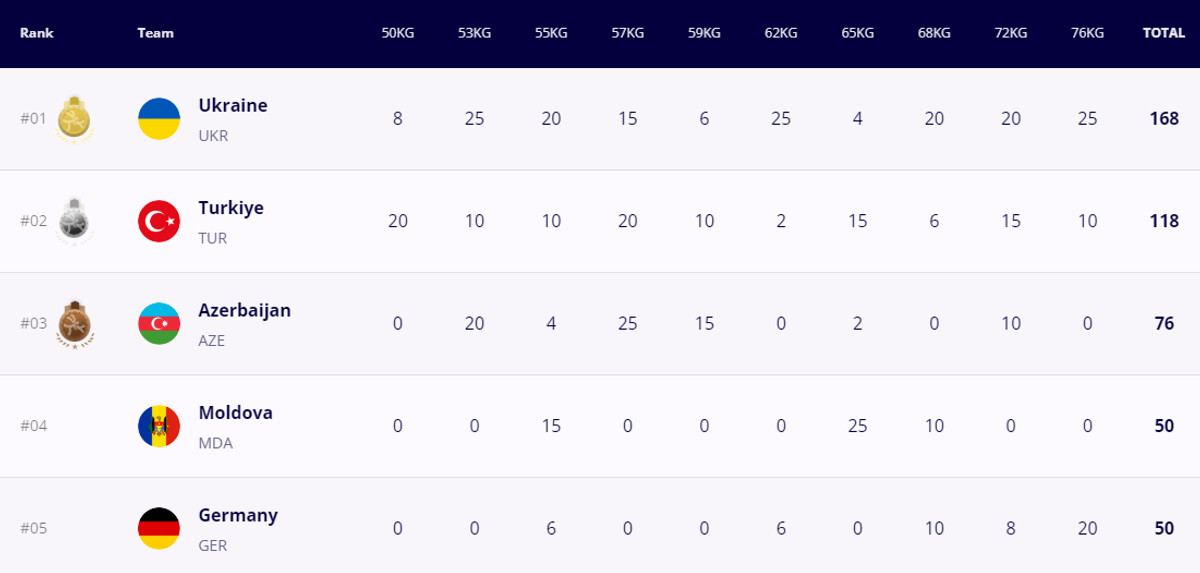1200x573 pixels.
Task: Open the Azerbaijan team name link
Action: coord(244,310)
